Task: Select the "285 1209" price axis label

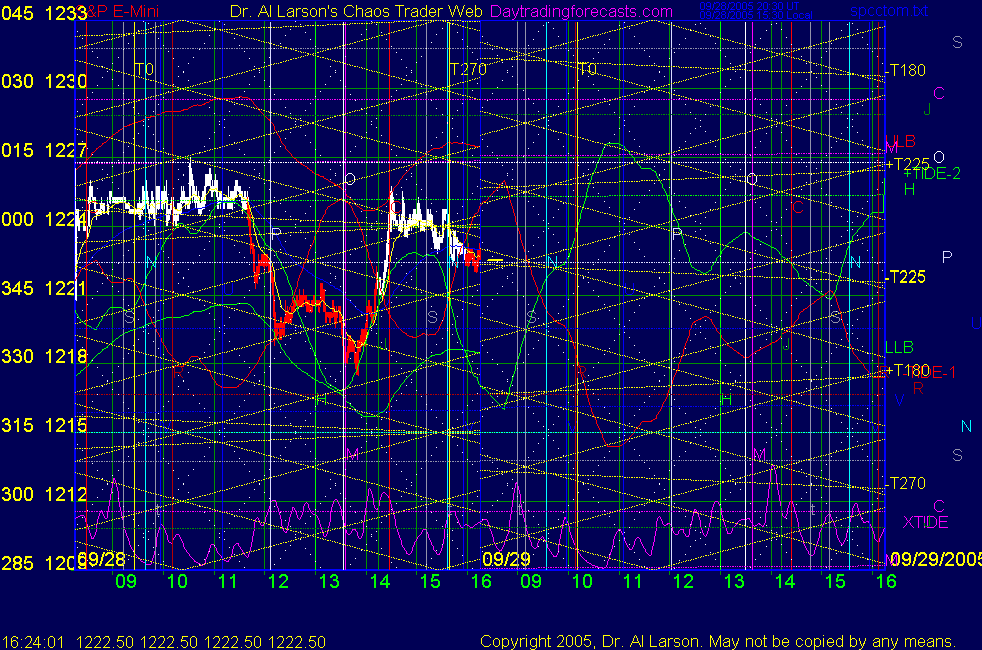Action: pyautogui.click(x=44, y=563)
